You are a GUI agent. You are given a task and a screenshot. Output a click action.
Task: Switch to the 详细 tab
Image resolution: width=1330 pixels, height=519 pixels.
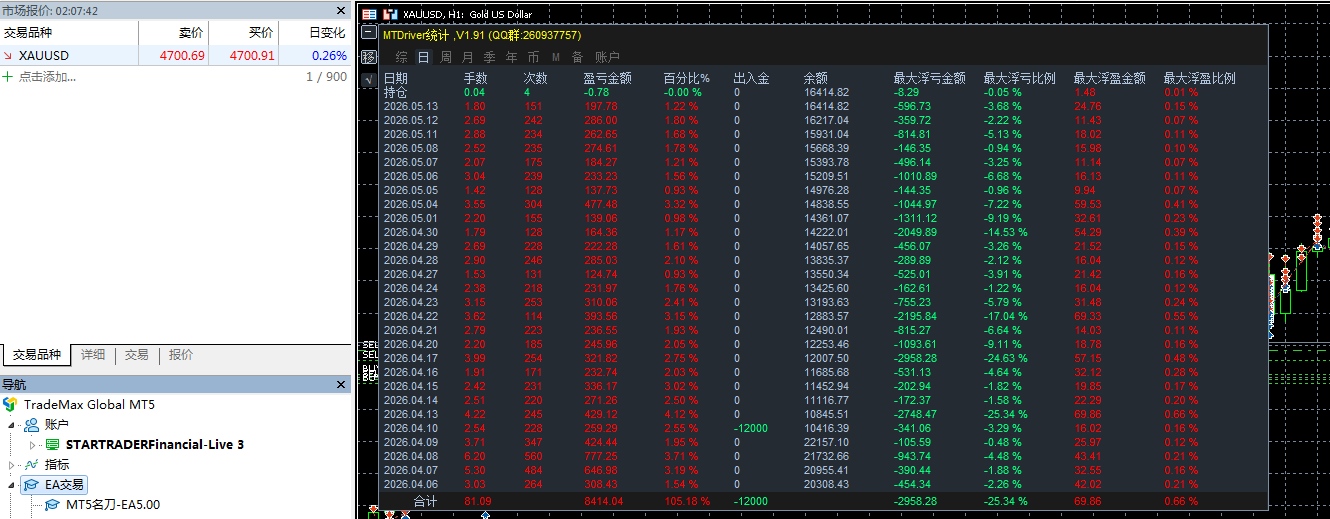(x=93, y=355)
